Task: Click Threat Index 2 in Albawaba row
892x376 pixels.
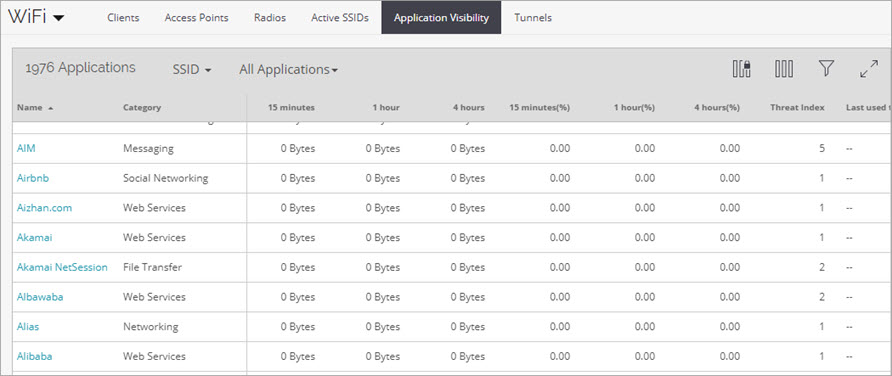Action: [821, 297]
